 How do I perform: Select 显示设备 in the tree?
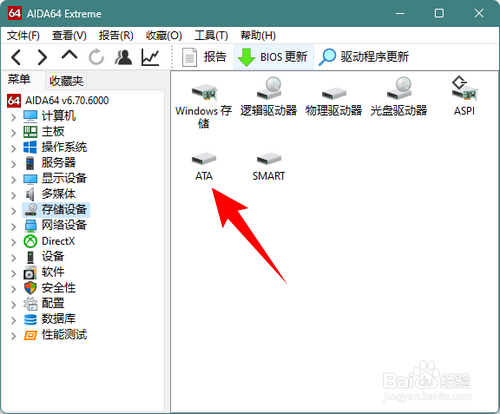pos(55,178)
